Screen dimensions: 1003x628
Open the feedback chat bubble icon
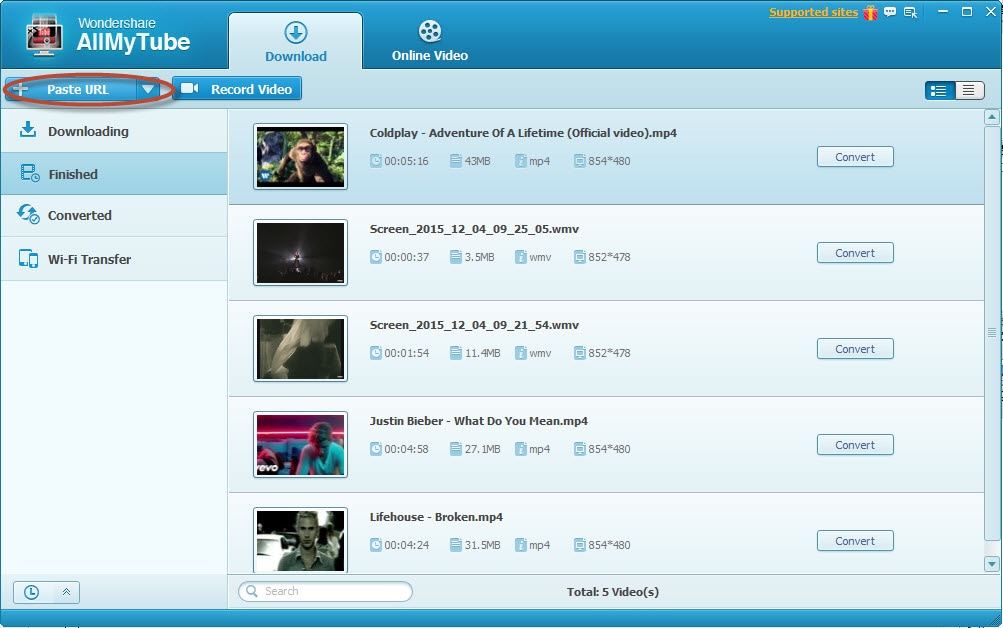pos(890,12)
